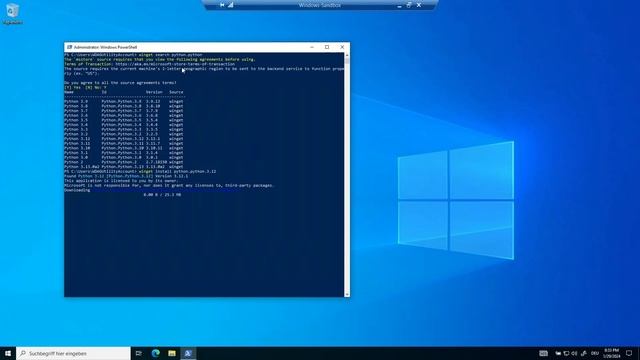Open the notification center icon
The height and width of the screenshot is (360, 640).
[x=629, y=353]
